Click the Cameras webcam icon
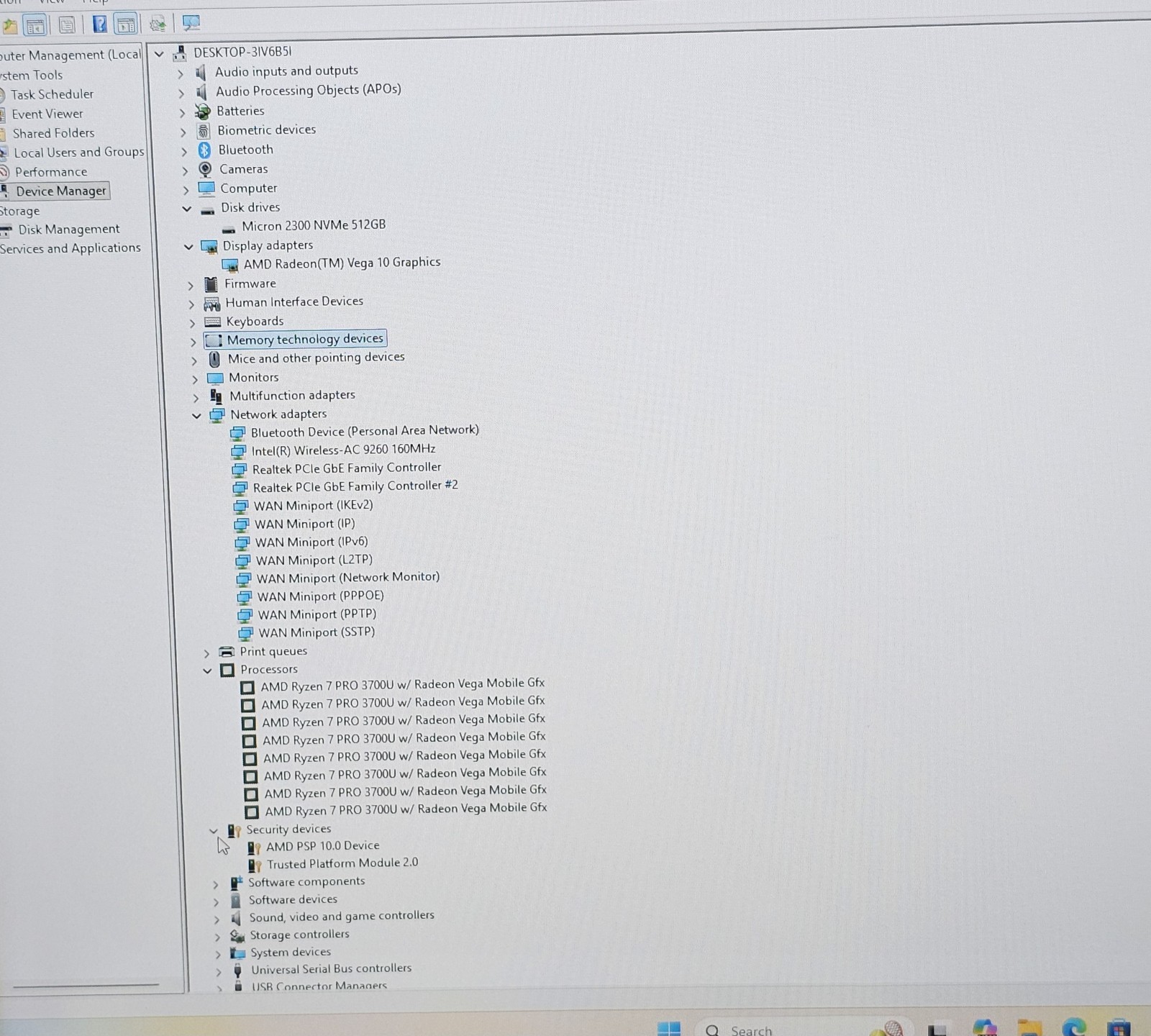Viewport: 1151px width, 1036px height. tap(205, 170)
